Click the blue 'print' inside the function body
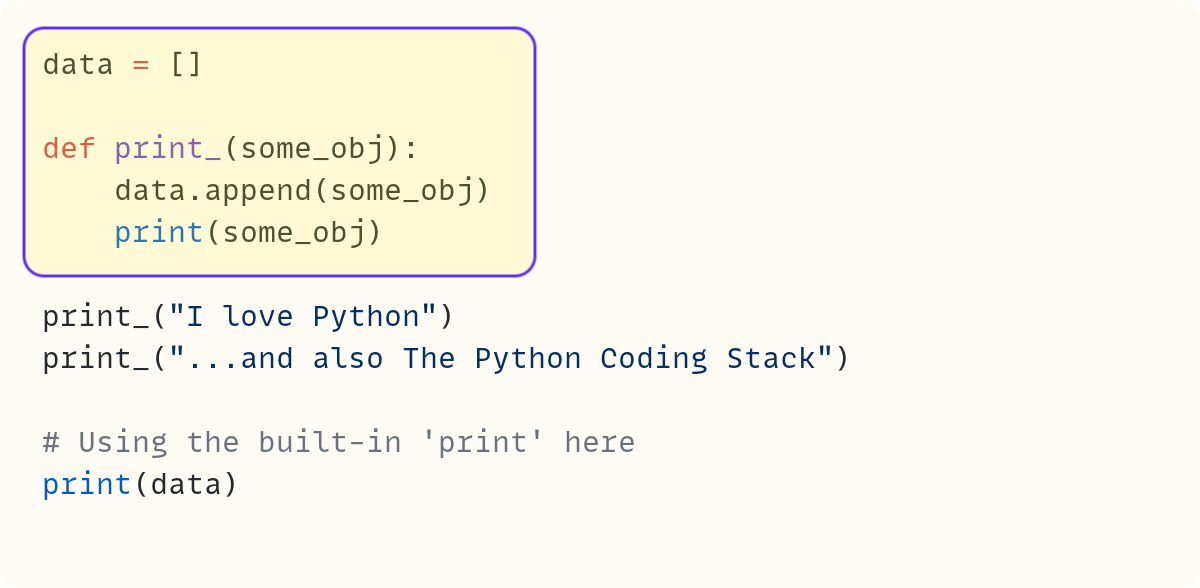Screen dimensions: 1200x588 click(x=159, y=233)
